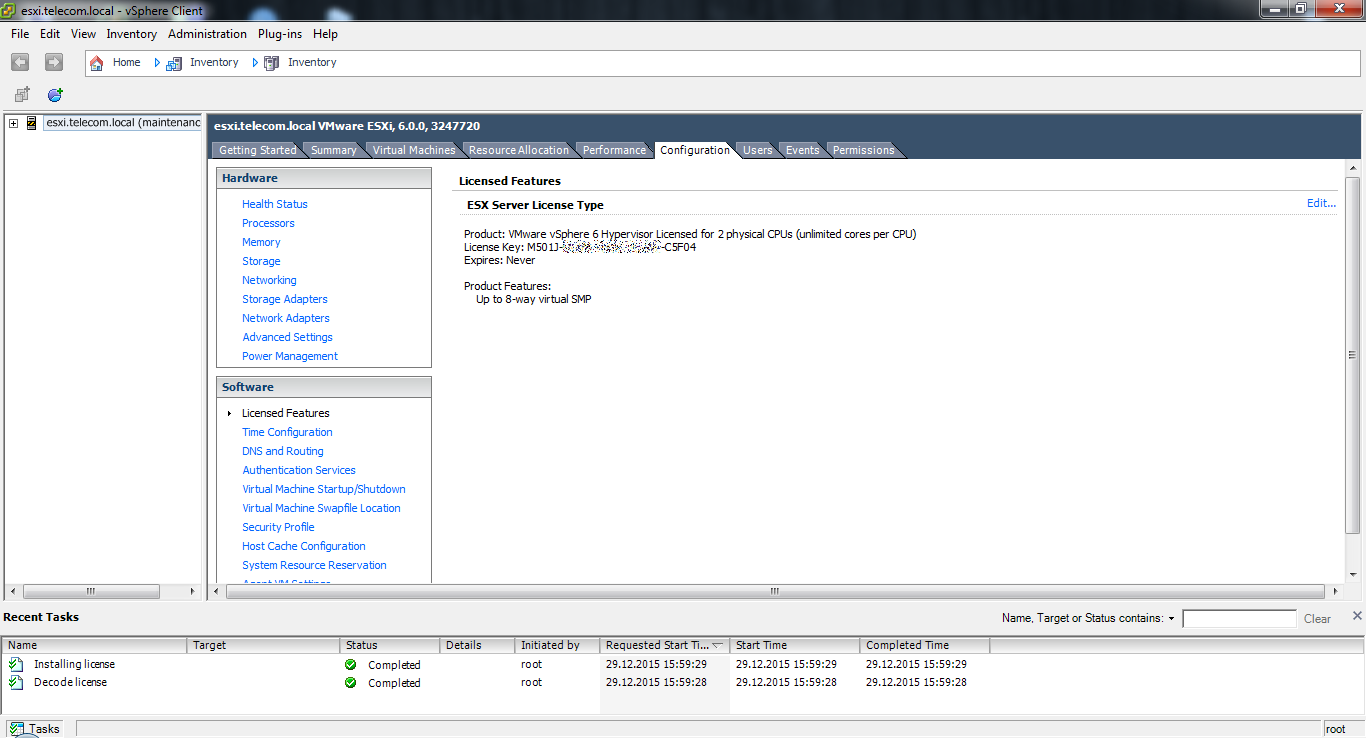Click the new resource pool toolbar icon
This screenshot has width=1366, height=738.
(x=55, y=95)
